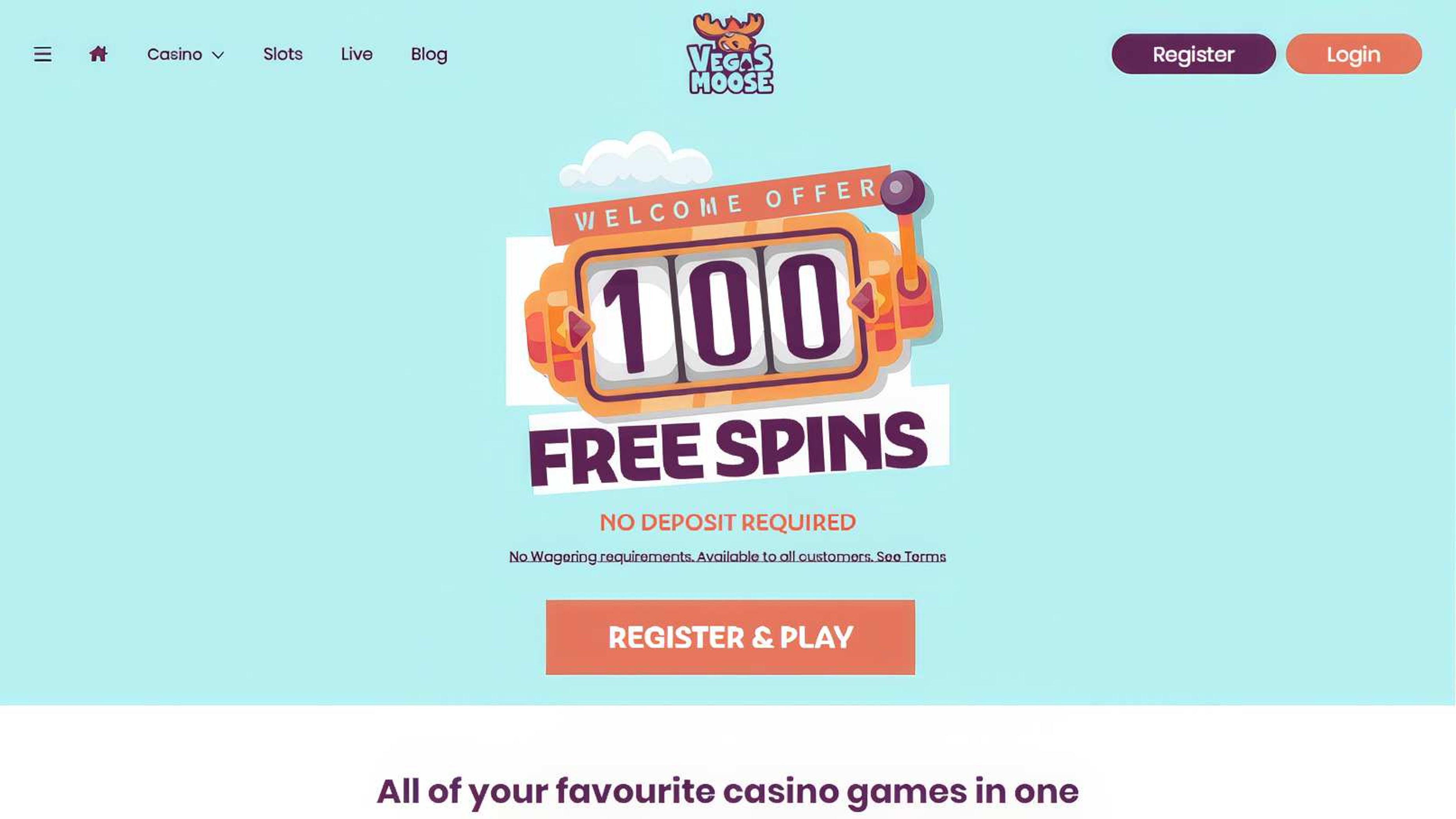Image resolution: width=1456 pixels, height=819 pixels.
Task: Click the Register button
Action: point(1193,54)
